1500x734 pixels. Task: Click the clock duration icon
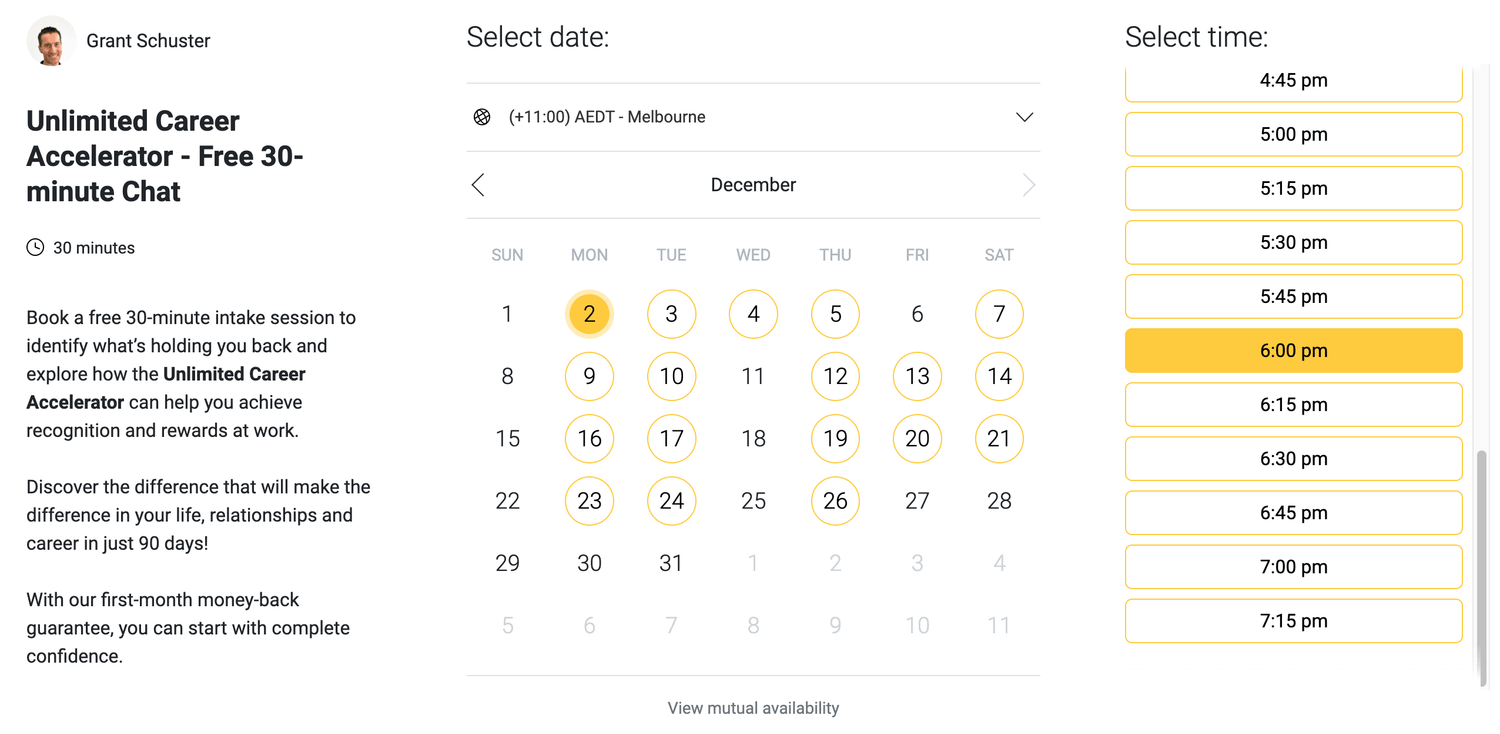36,247
